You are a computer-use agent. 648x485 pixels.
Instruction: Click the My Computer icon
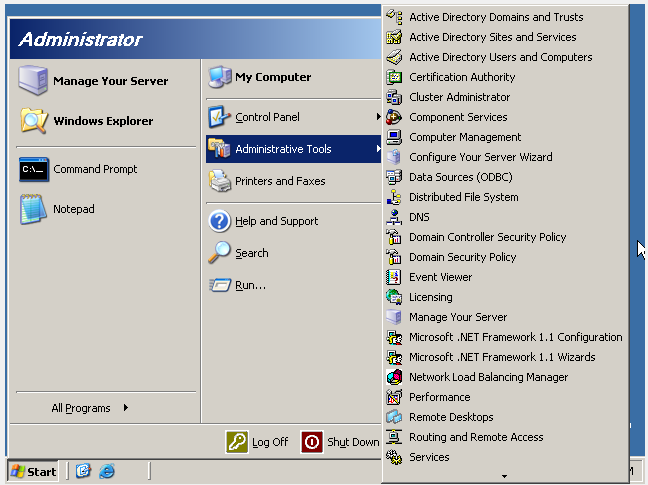point(220,77)
